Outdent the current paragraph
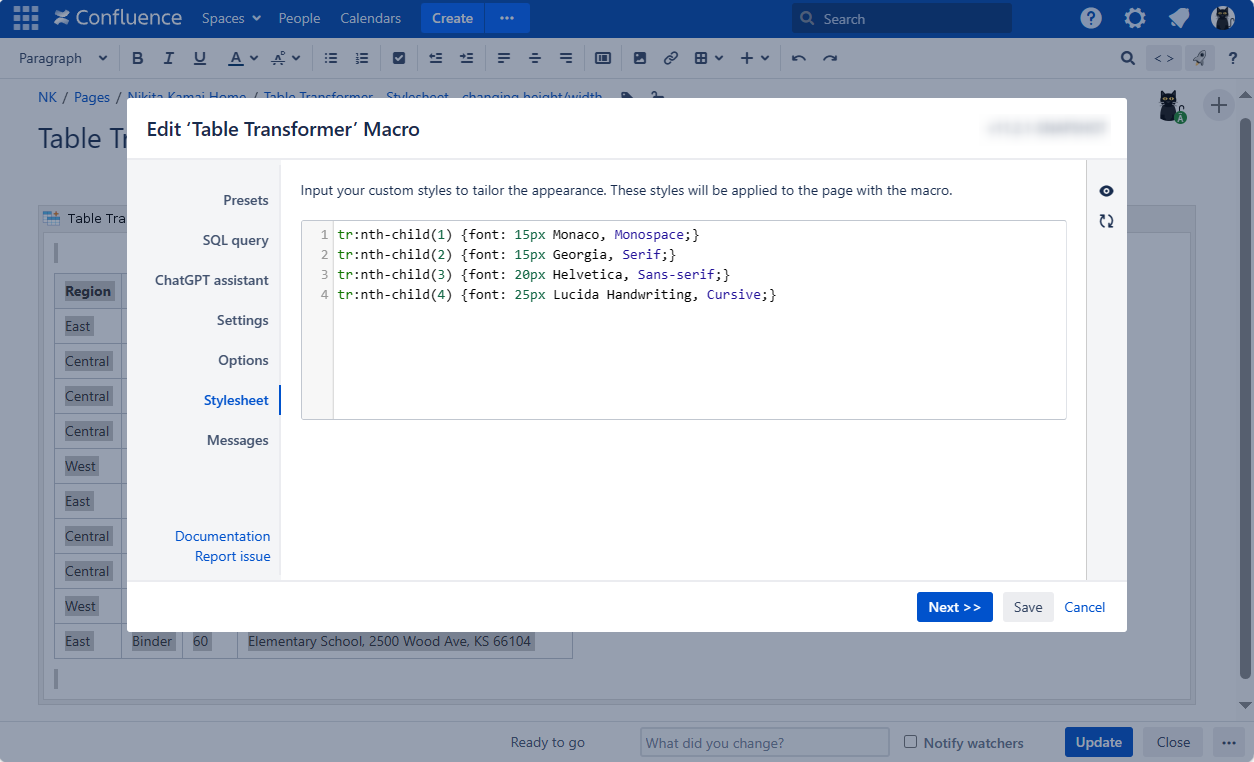 click(435, 58)
